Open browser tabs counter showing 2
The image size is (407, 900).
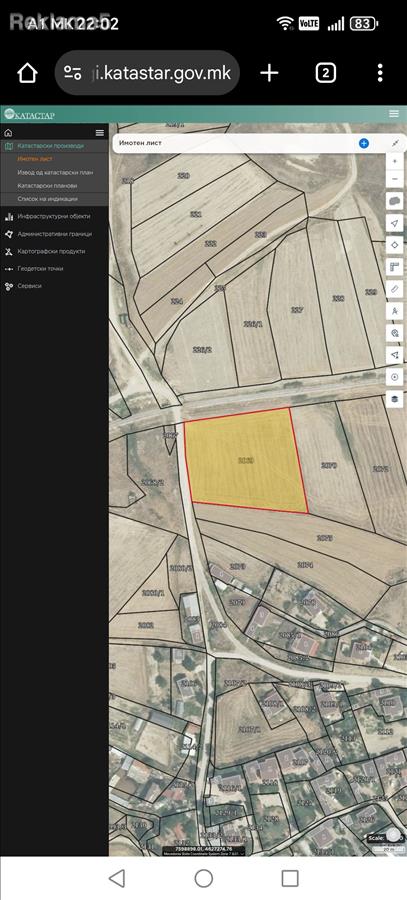[x=325, y=73]
